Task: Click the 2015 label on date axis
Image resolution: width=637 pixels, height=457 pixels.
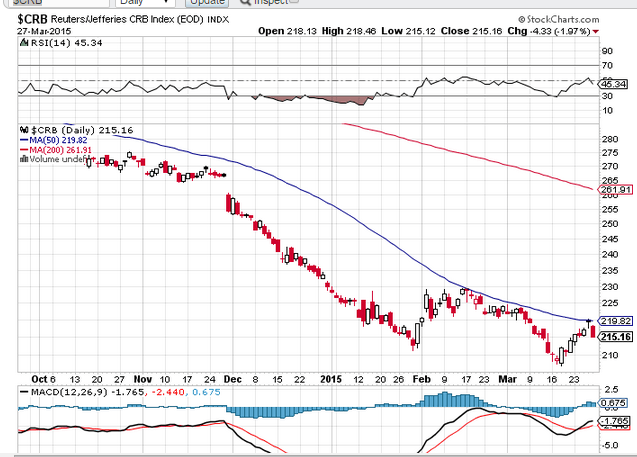Action: point(332,379)
